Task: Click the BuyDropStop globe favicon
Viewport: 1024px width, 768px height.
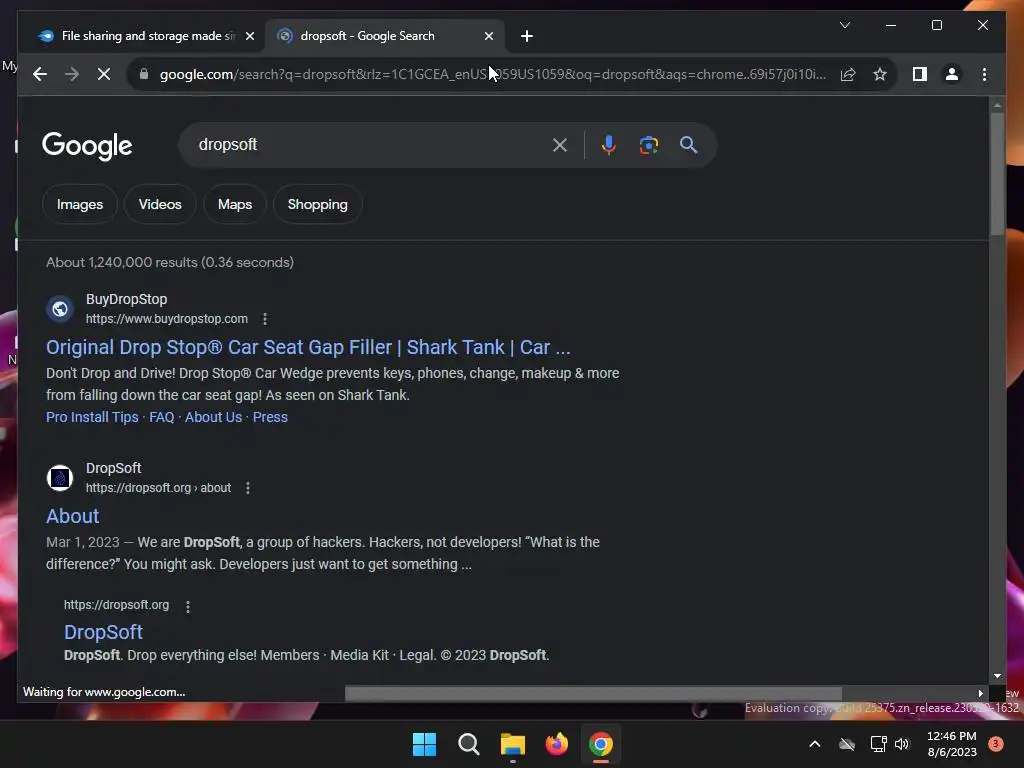Action: (x=60, y=308)
